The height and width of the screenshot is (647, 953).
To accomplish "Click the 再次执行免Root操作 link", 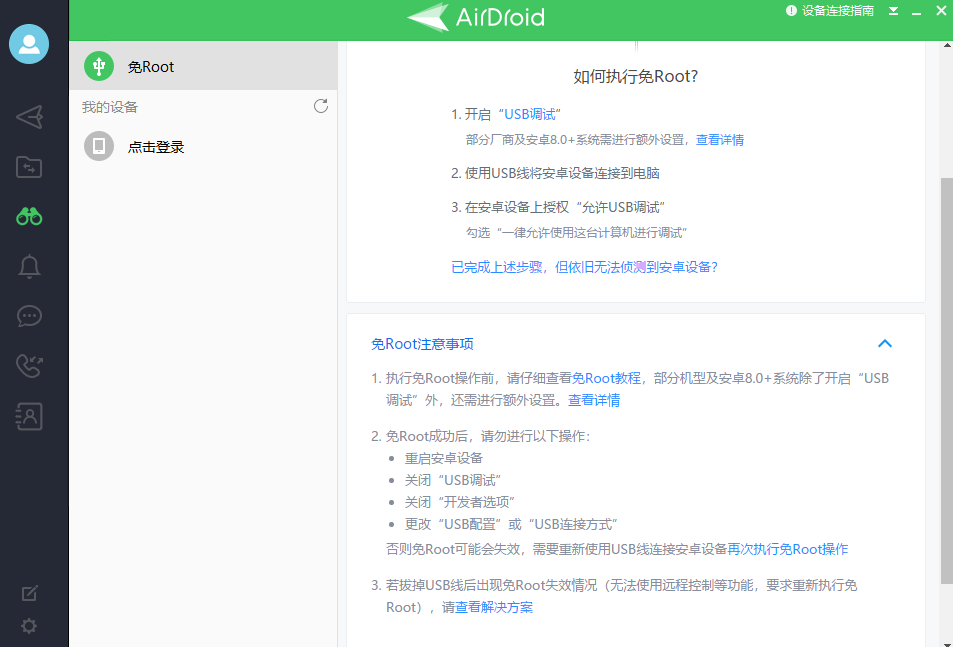I will click(787, 549).
